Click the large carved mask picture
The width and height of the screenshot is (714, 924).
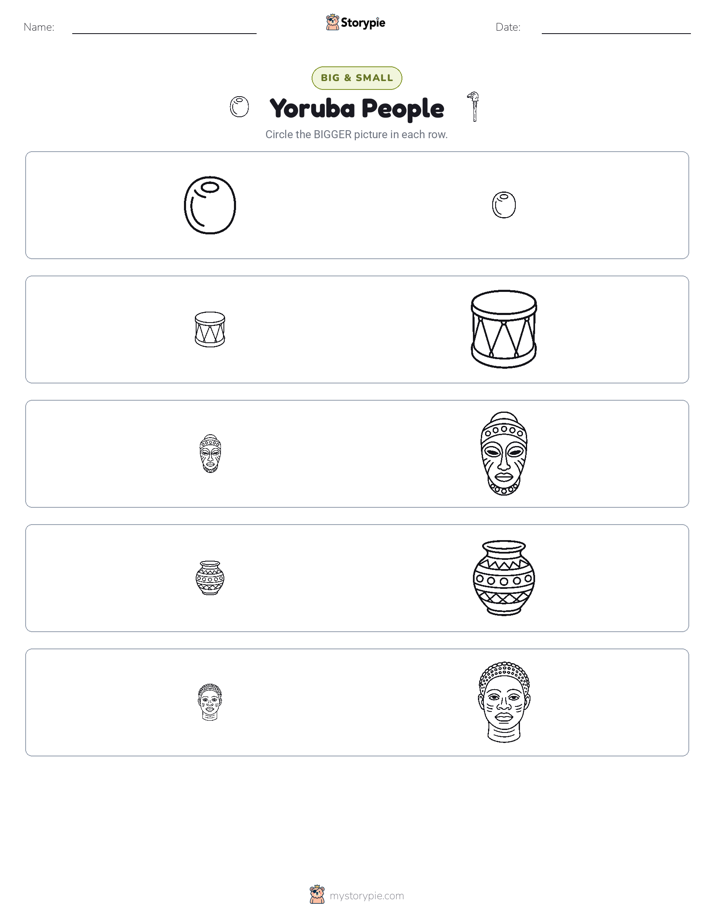click(x=504, y=453)
